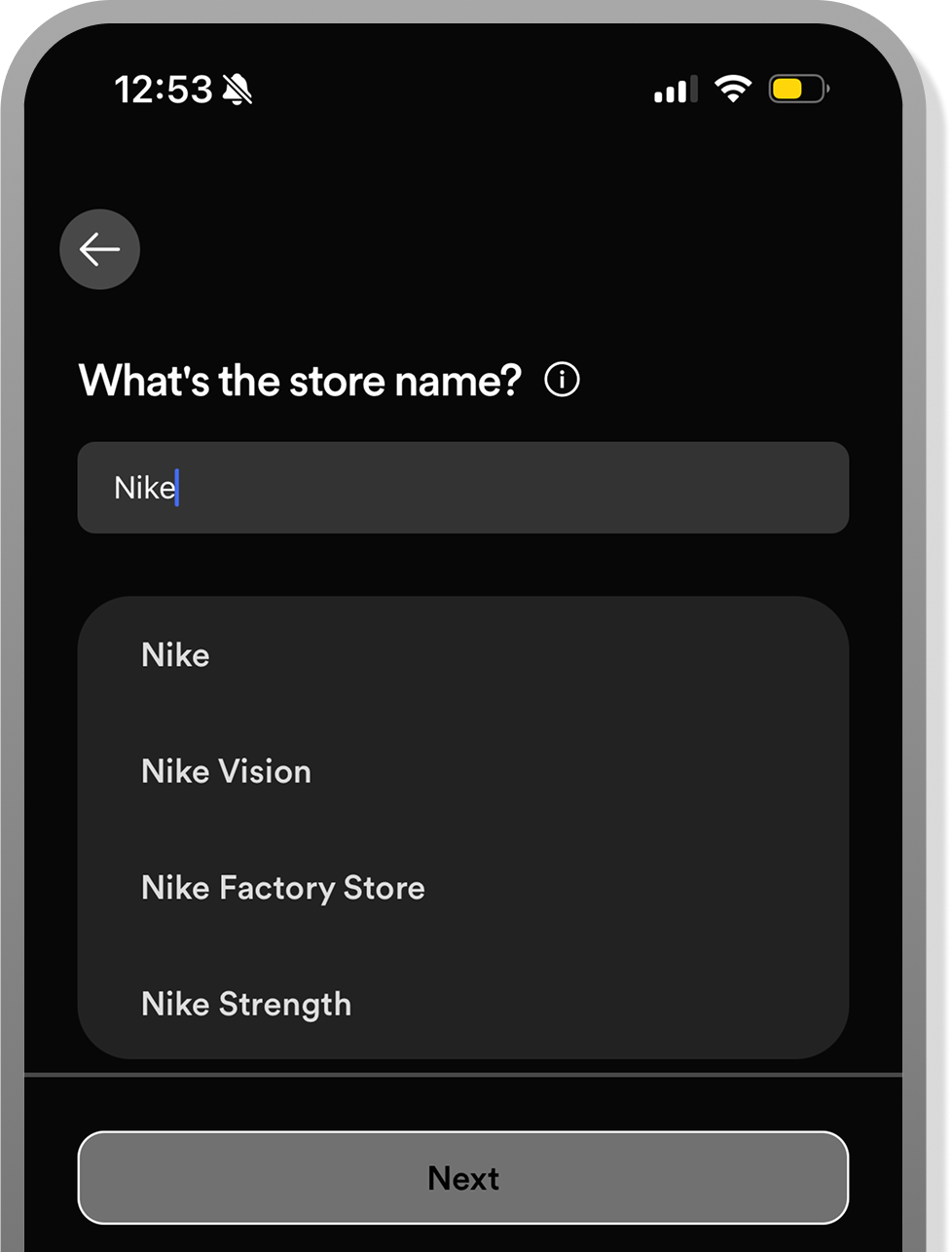The image size is (952, 1252).
Task: Open the info icon beside store name
Action: click(562, 379)
